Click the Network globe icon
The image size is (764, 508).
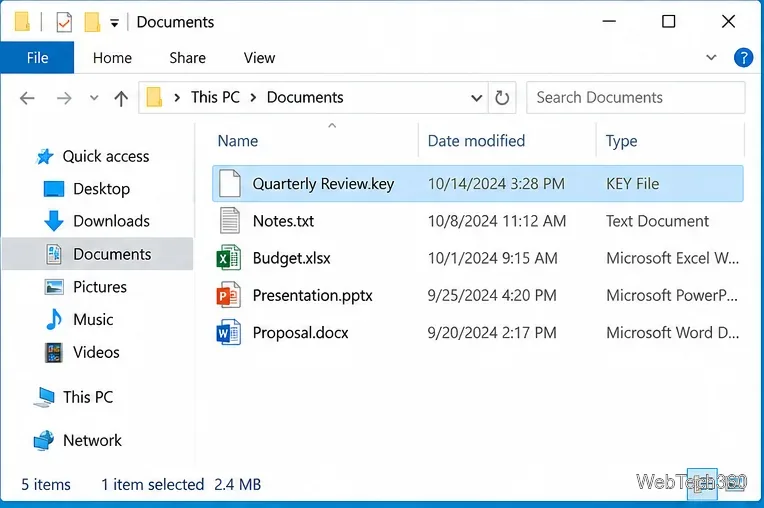(x=44, y=440)
